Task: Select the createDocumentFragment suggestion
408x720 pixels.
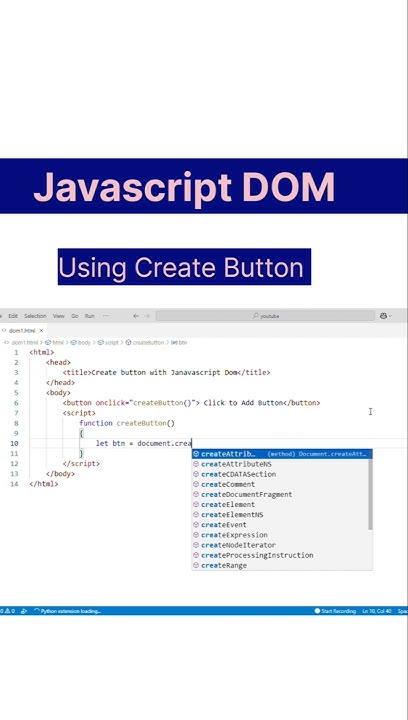Action: point(280,495)
